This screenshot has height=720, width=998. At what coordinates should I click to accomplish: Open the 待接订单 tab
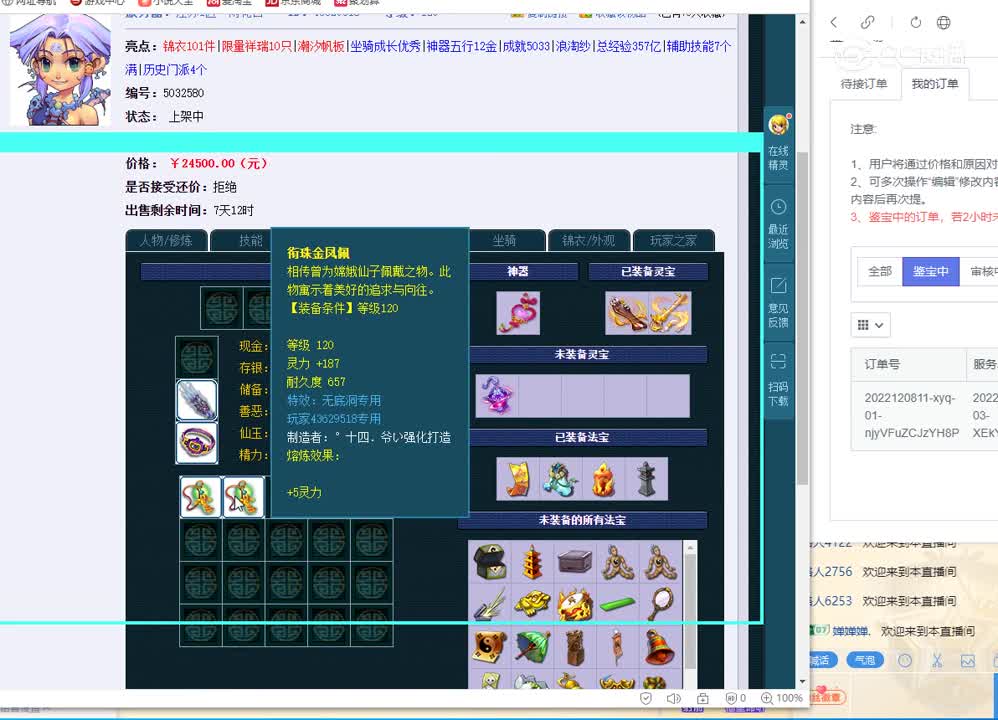(864, 84)
